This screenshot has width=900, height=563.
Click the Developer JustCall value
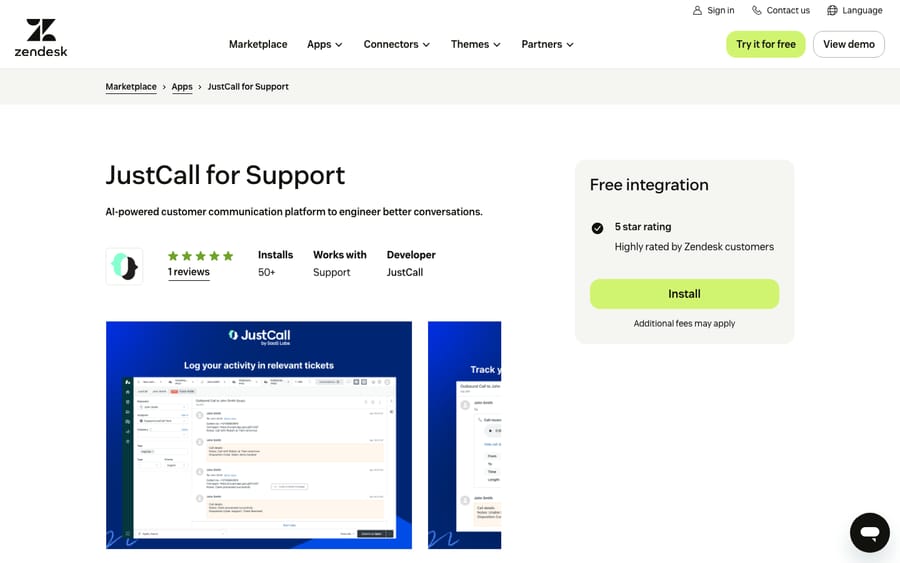[x=405, y=273]
